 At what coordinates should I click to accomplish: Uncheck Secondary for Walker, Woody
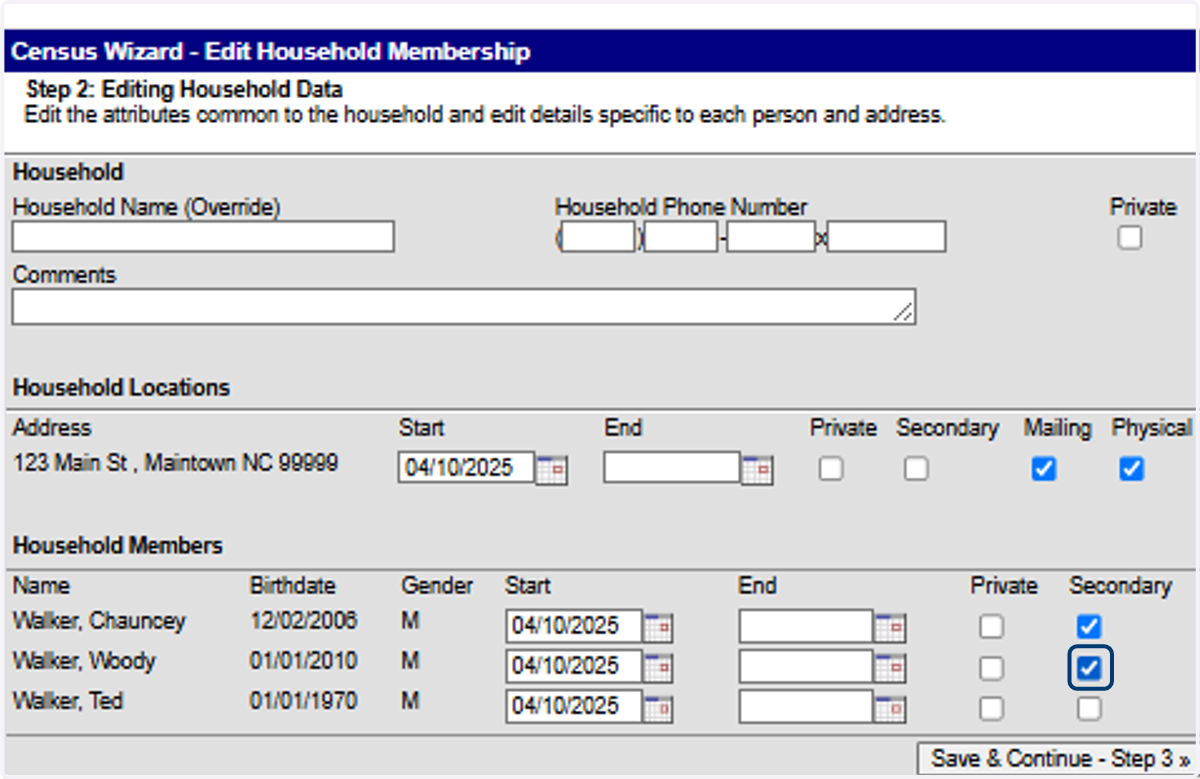pyautogui.click(x=1089, y=668)
